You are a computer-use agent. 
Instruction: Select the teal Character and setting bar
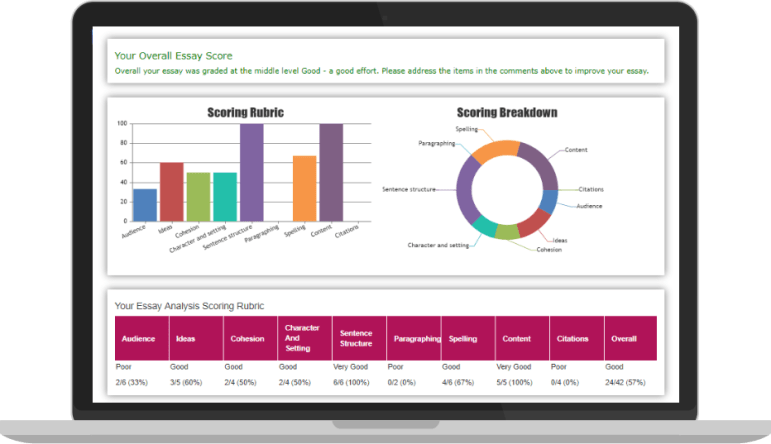[225, 196]
